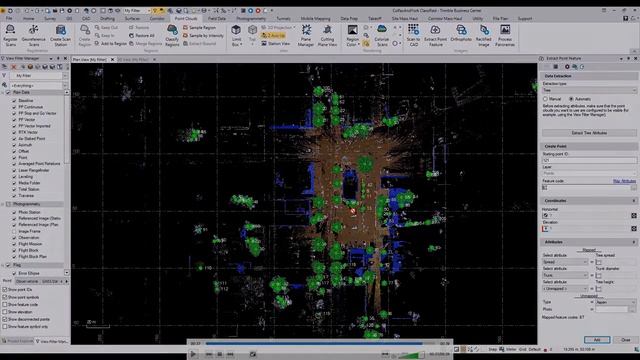Switch to Station View
Screen dimensions: 640x360
click(276, 43)
